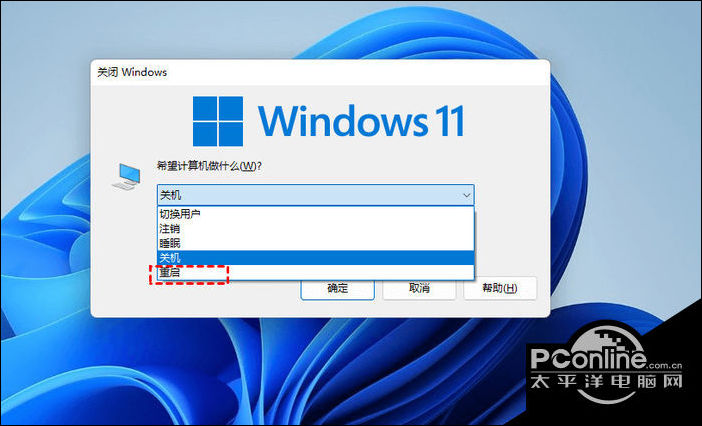Click the Windows 11 wordmark text

pyautogui.click(x=361, y=122)
